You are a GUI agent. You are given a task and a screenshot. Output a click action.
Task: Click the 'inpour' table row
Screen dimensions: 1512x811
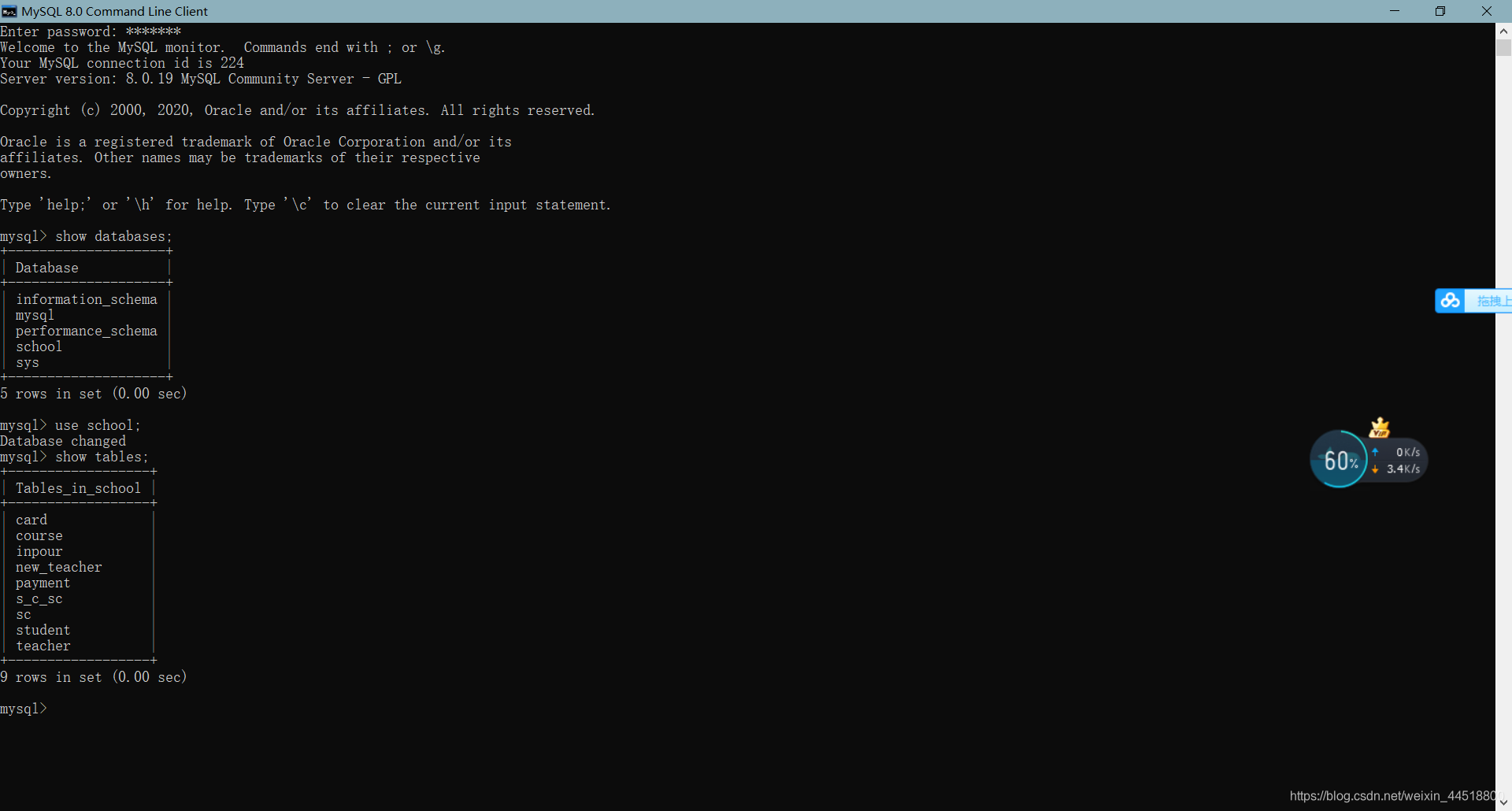click(x=39, y=551)
